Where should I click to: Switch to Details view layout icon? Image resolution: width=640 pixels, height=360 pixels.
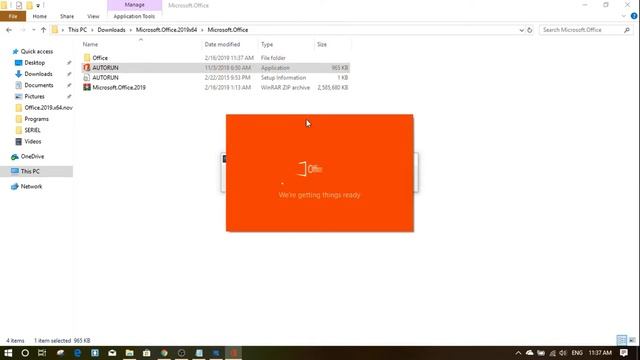(x=622, y=340)
